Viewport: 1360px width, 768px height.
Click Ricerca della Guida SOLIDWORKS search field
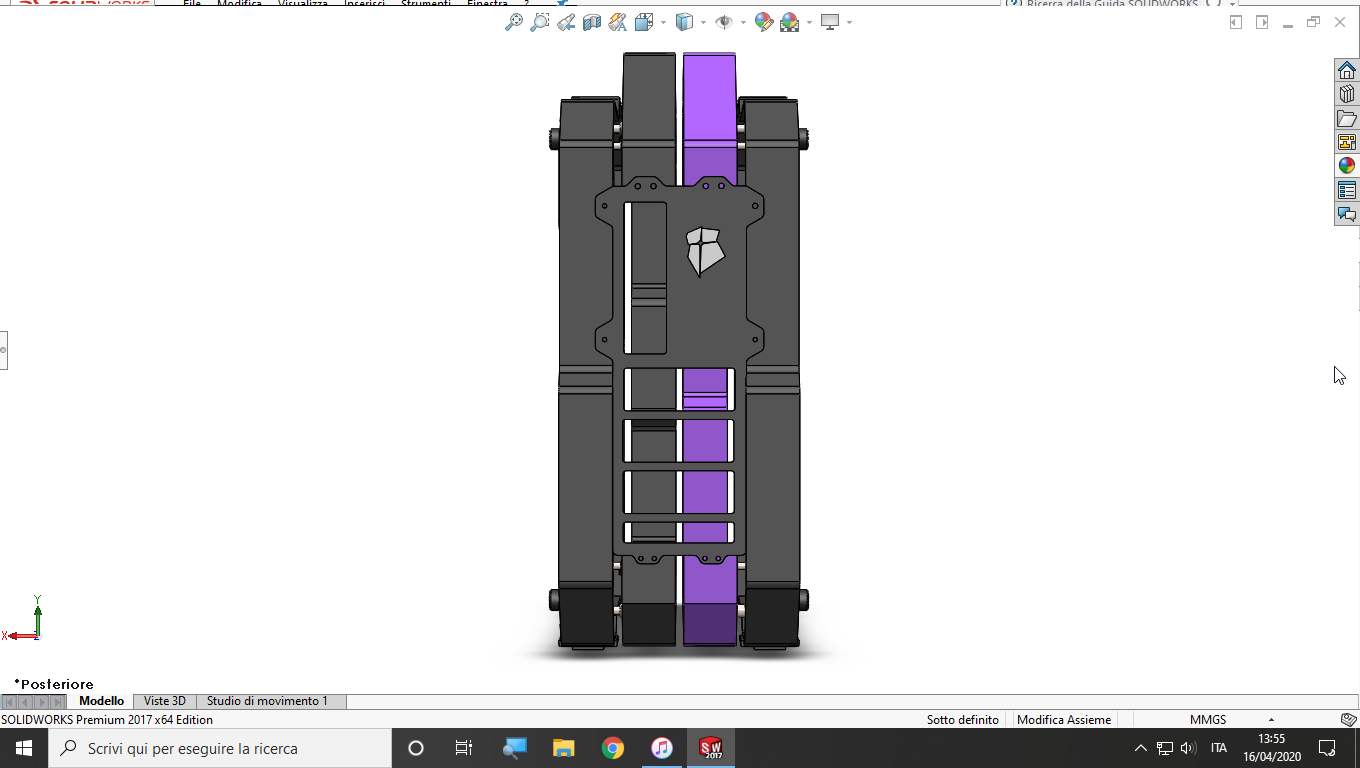[x=1112, y=3]
